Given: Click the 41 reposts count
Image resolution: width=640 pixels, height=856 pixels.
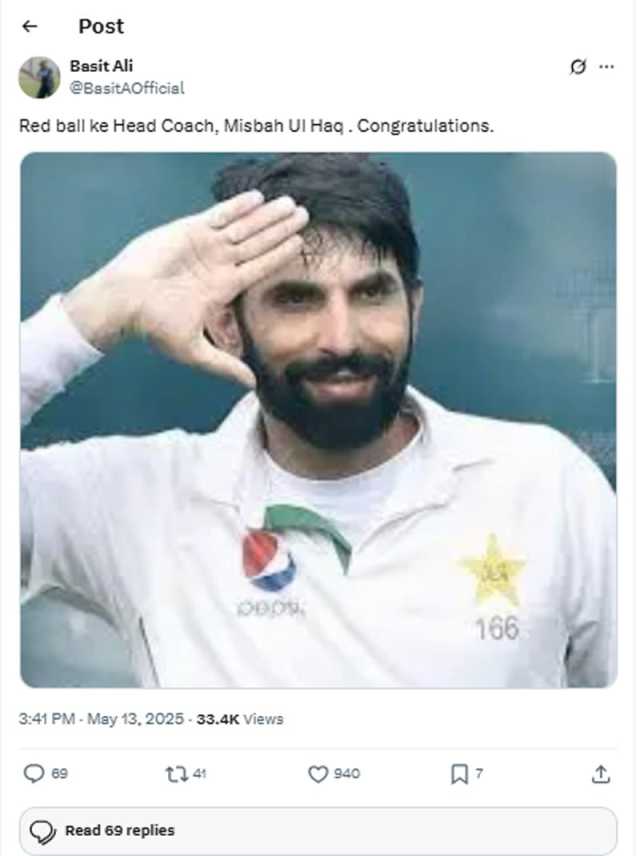Looking at the screenshot, I should [x=199, y=774].
